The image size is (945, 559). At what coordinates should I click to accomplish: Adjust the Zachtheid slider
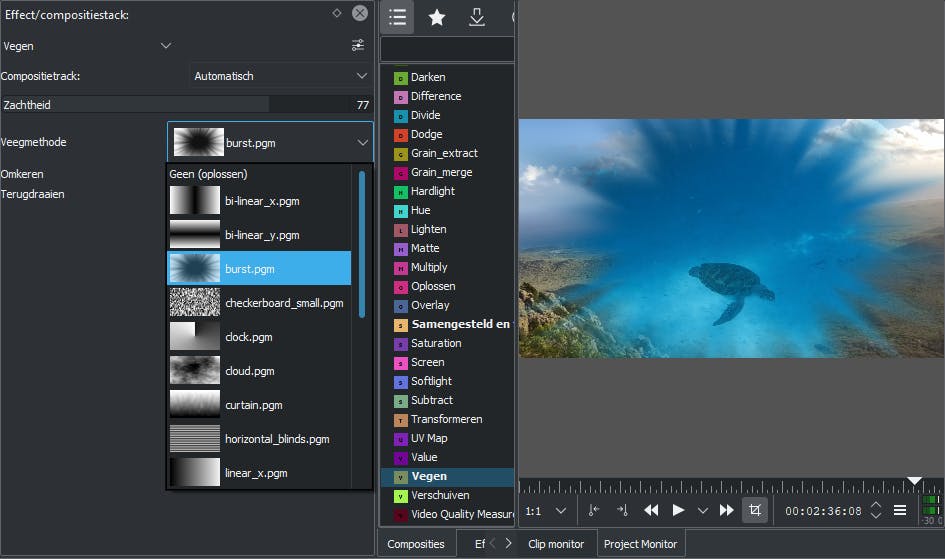point(186,104)
